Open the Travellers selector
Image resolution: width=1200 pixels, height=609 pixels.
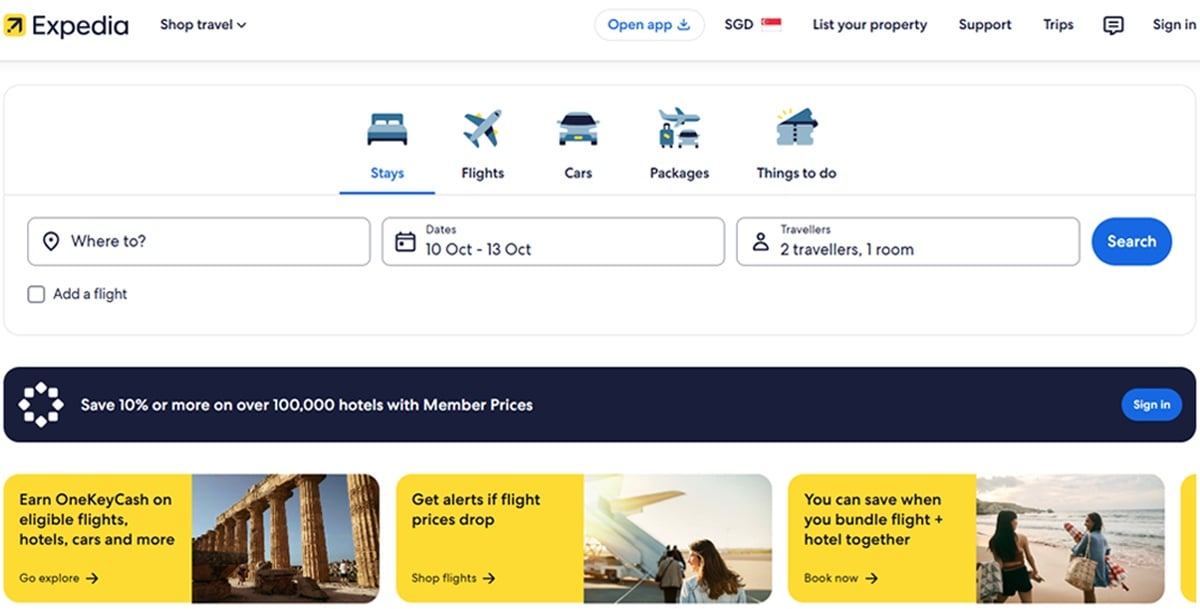[x=908, y=242]
